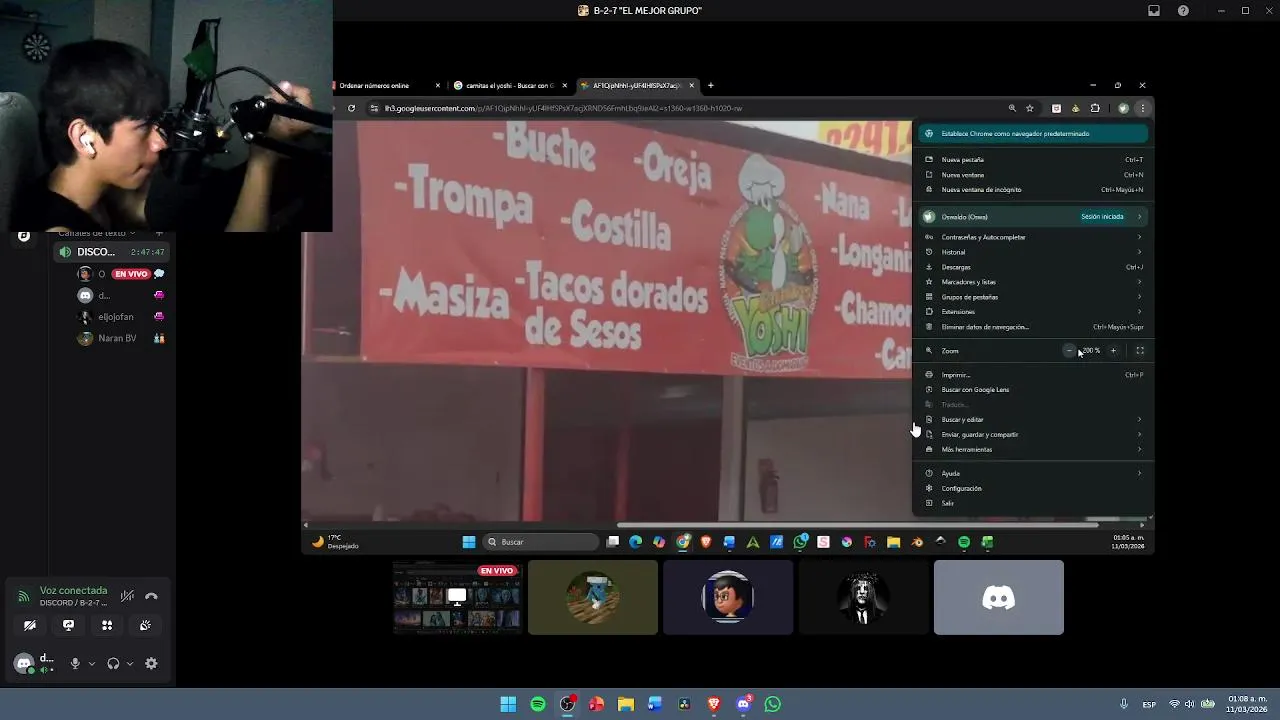
Task: Expand the Osvaldo profile menu row
Action: (1034, 216)
